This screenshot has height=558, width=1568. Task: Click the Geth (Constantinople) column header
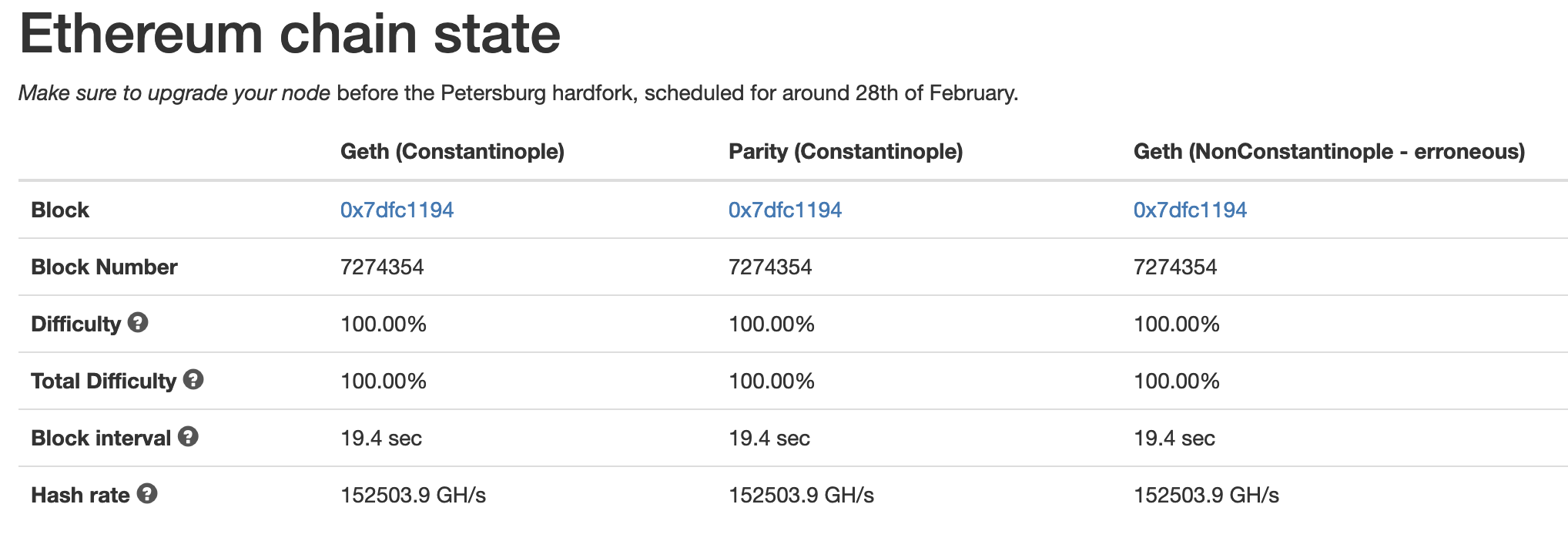pyautogui.click(x=452, y=151)
